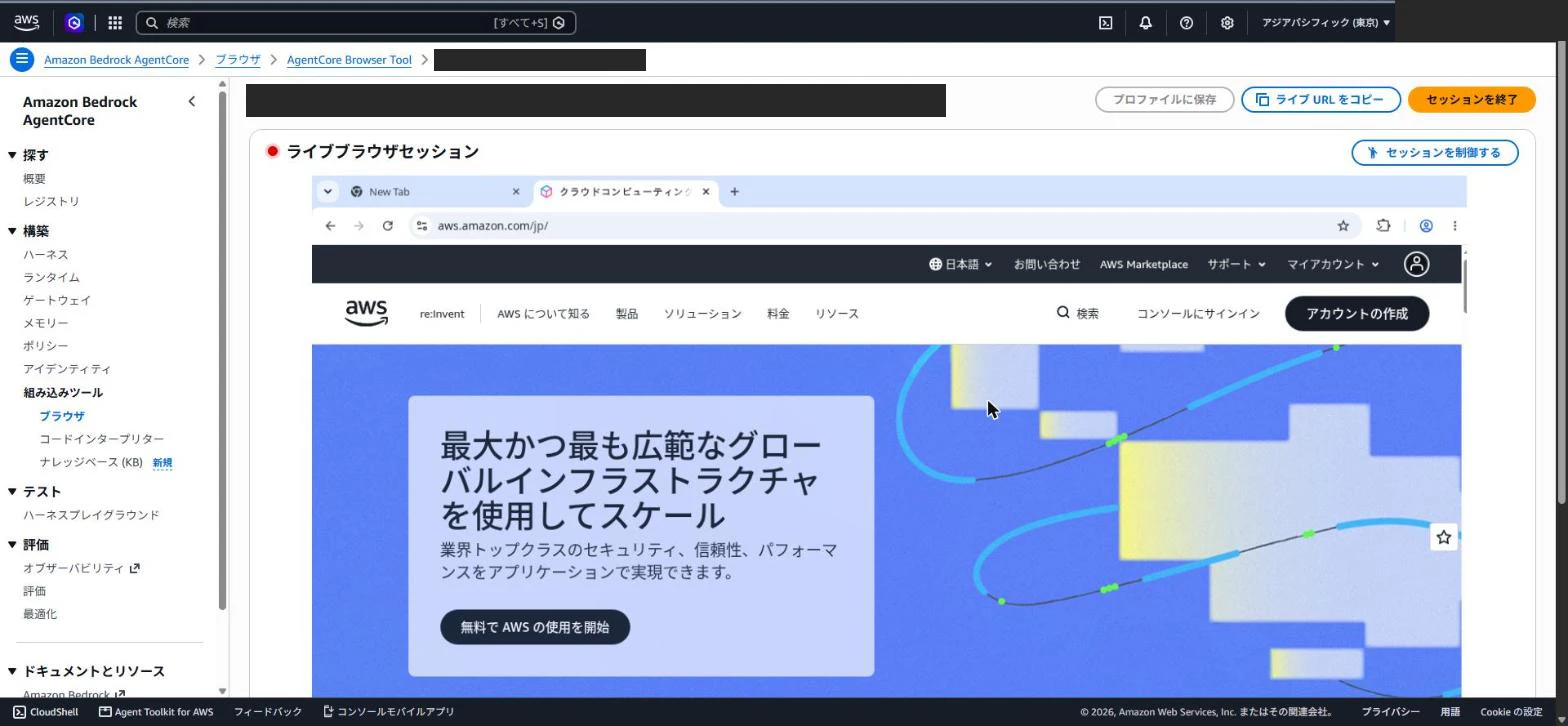Click セッションを制御する button

point(1434,152)
